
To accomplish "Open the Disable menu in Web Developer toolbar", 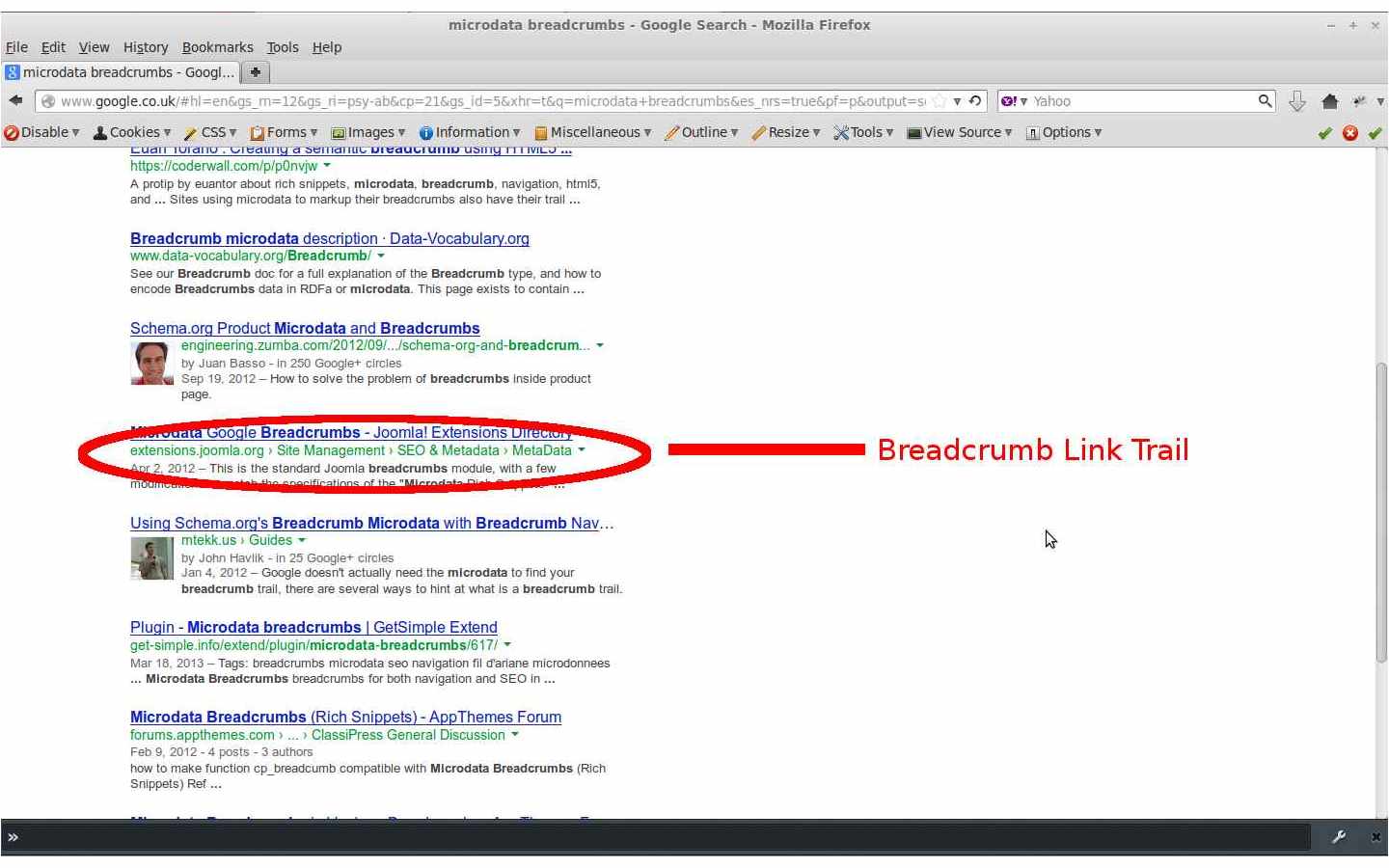I will [41, 132].
